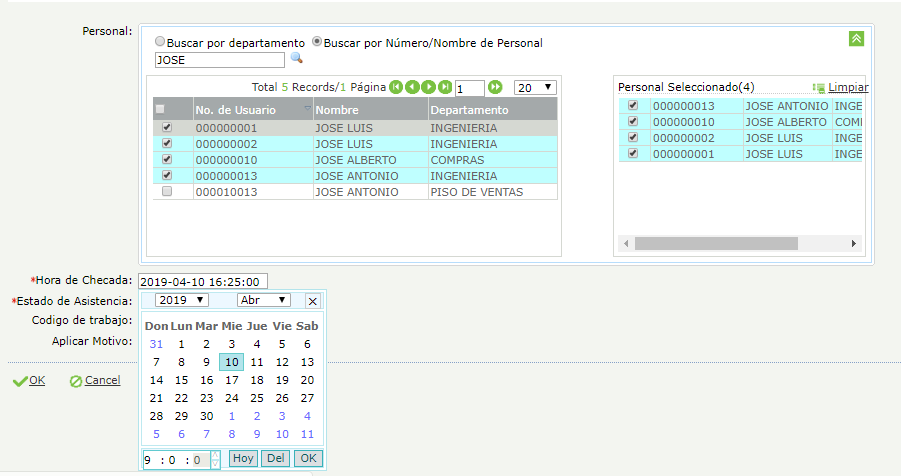Viewport: 901px width, 476px height.
Task: Open the Abr month dropdown
Action: click(264, 300)
